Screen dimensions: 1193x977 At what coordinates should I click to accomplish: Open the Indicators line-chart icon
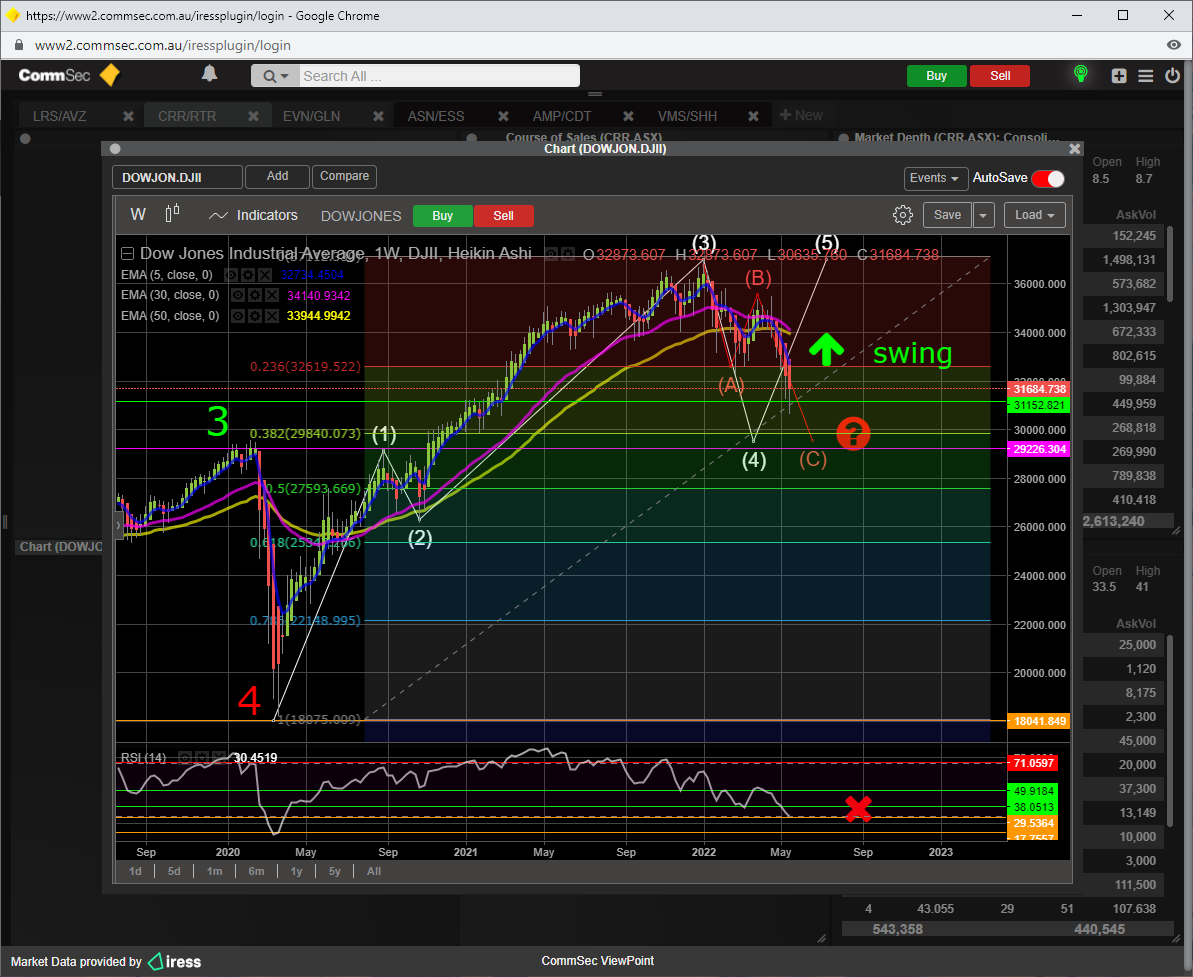click(x=218, y=215)
